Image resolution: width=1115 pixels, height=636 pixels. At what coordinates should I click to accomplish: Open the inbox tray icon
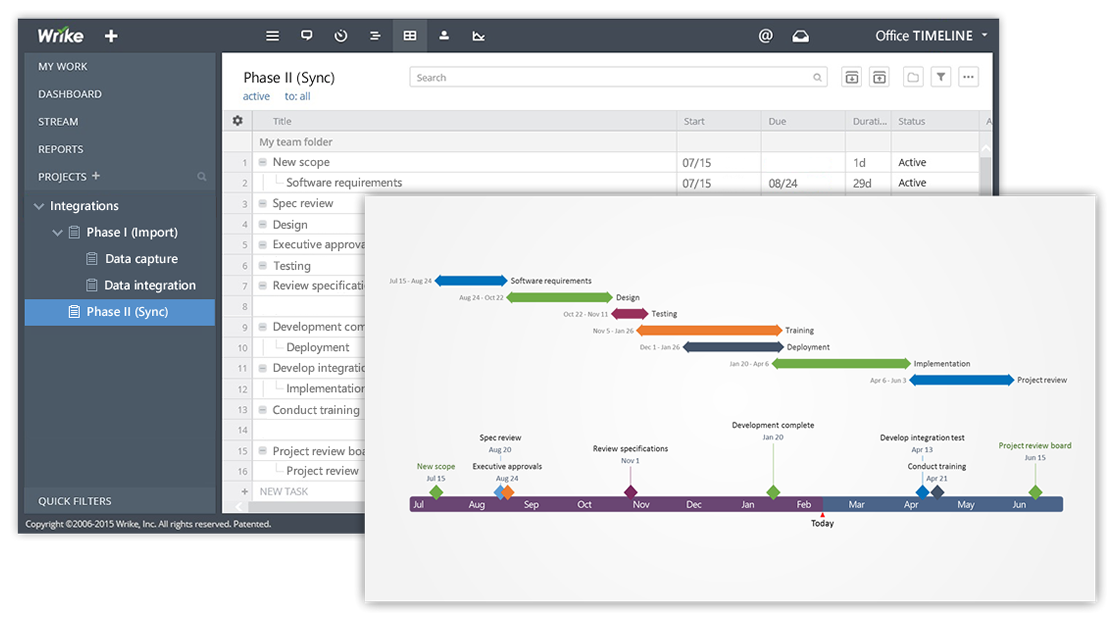(800, 36)
